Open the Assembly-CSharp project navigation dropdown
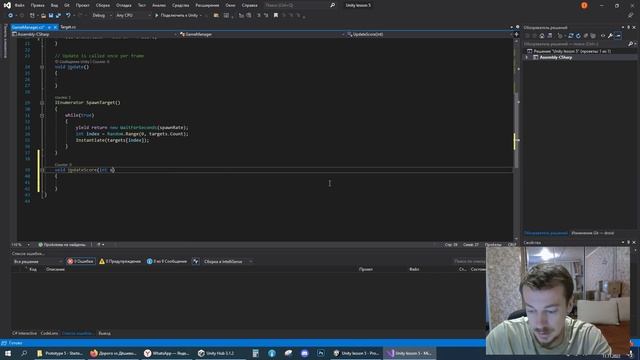 95,34
